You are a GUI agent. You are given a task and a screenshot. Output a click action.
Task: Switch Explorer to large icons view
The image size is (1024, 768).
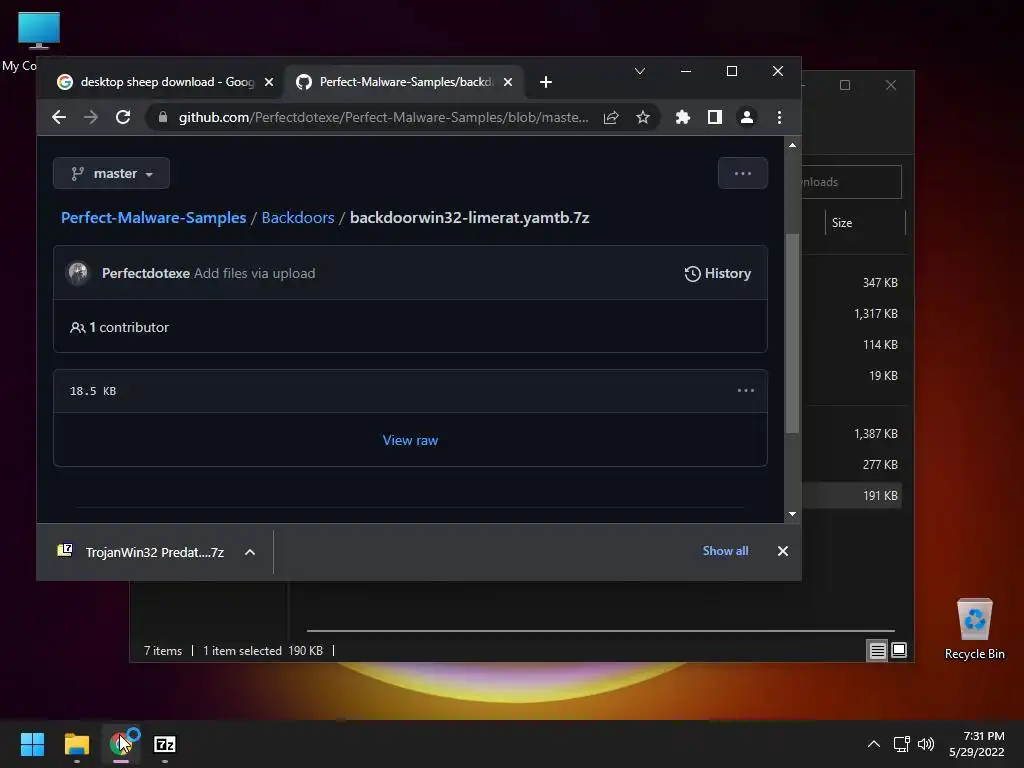[x=899, y=650]
